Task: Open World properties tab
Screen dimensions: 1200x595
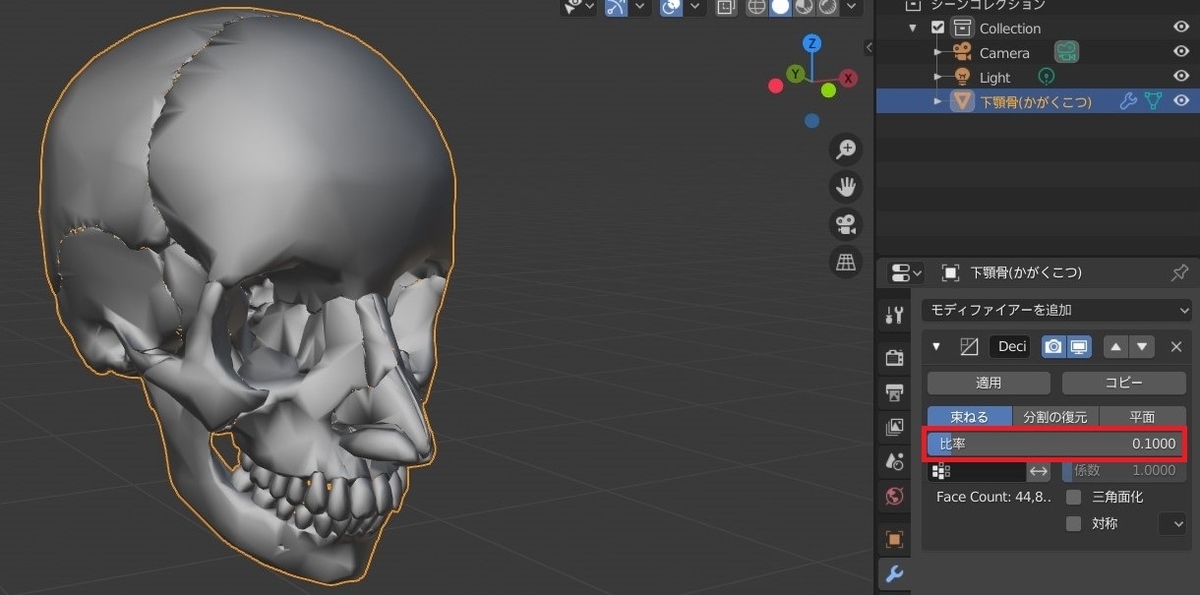Action: pyautogui.click(x=894, y=496)
